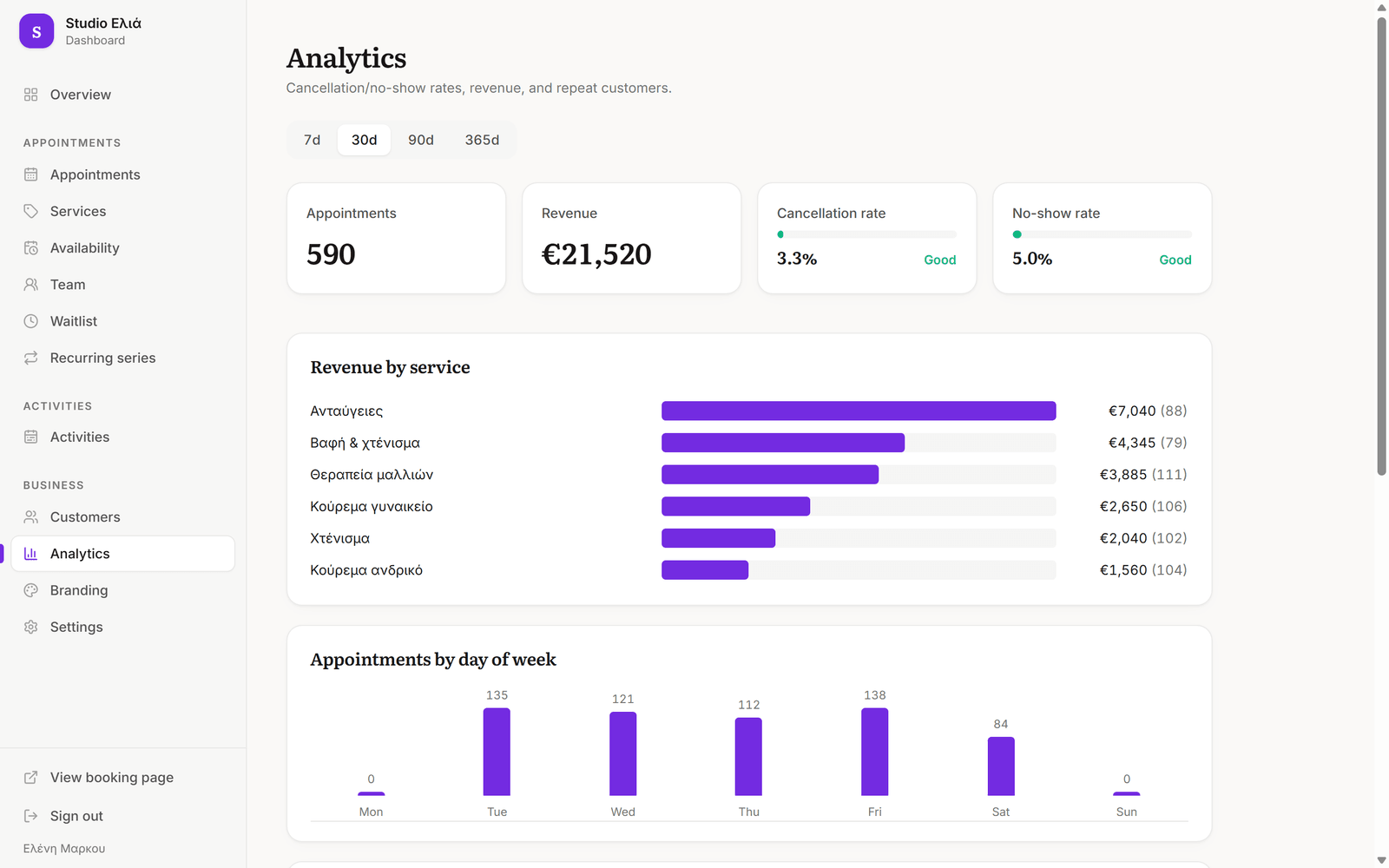The height and width of the screenshot is (868, 1389).
Task: Click the No-show rate progress bar
Action: pos(1102,234)
